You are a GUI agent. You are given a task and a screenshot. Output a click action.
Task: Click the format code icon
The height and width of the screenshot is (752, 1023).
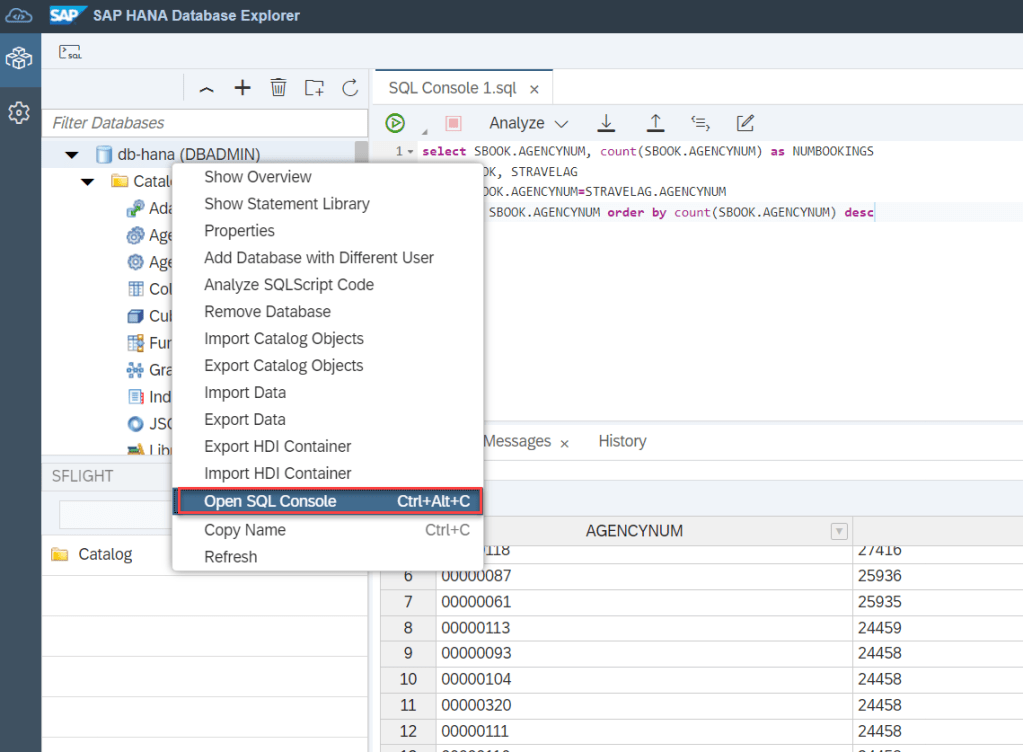point(700,123)
